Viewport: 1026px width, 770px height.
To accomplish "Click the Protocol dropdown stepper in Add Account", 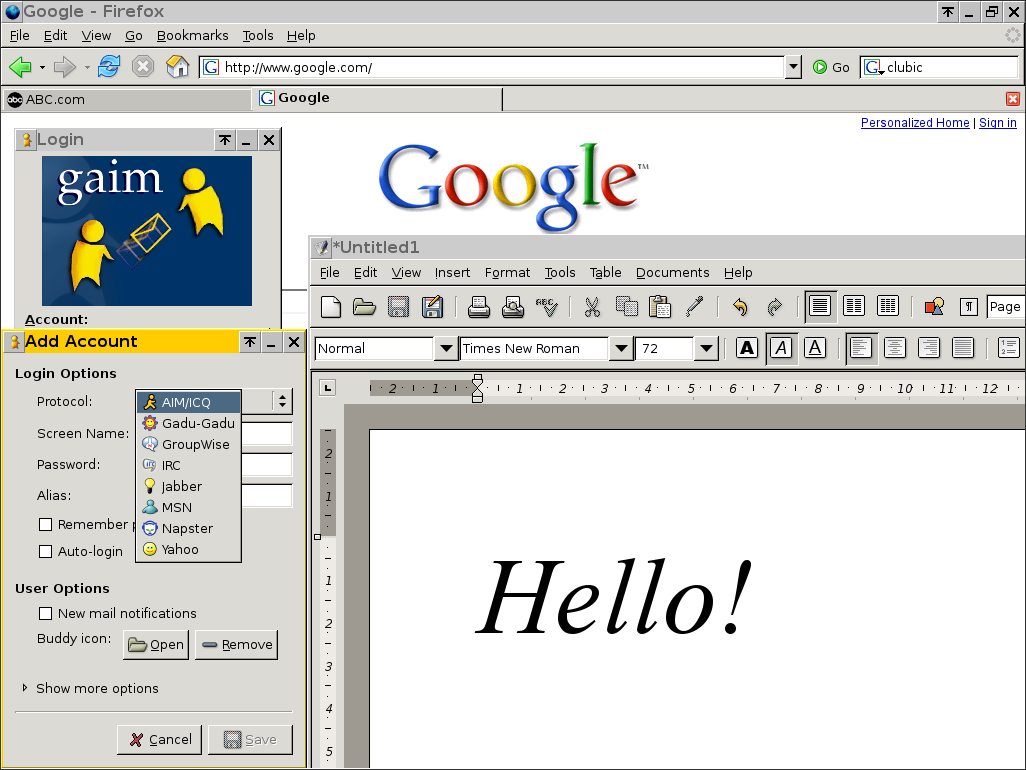I will coord(282,401).
